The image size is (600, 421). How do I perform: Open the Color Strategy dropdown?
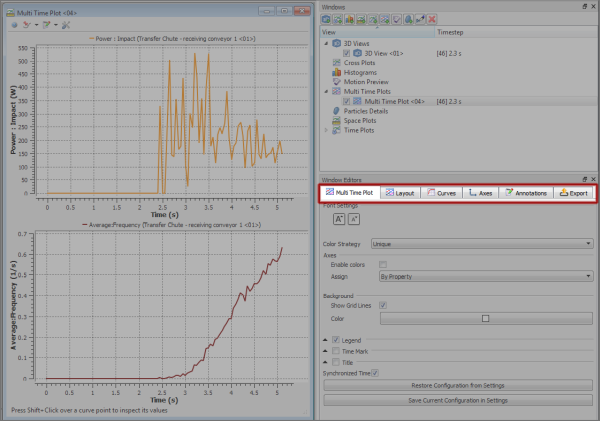point(482,243)
